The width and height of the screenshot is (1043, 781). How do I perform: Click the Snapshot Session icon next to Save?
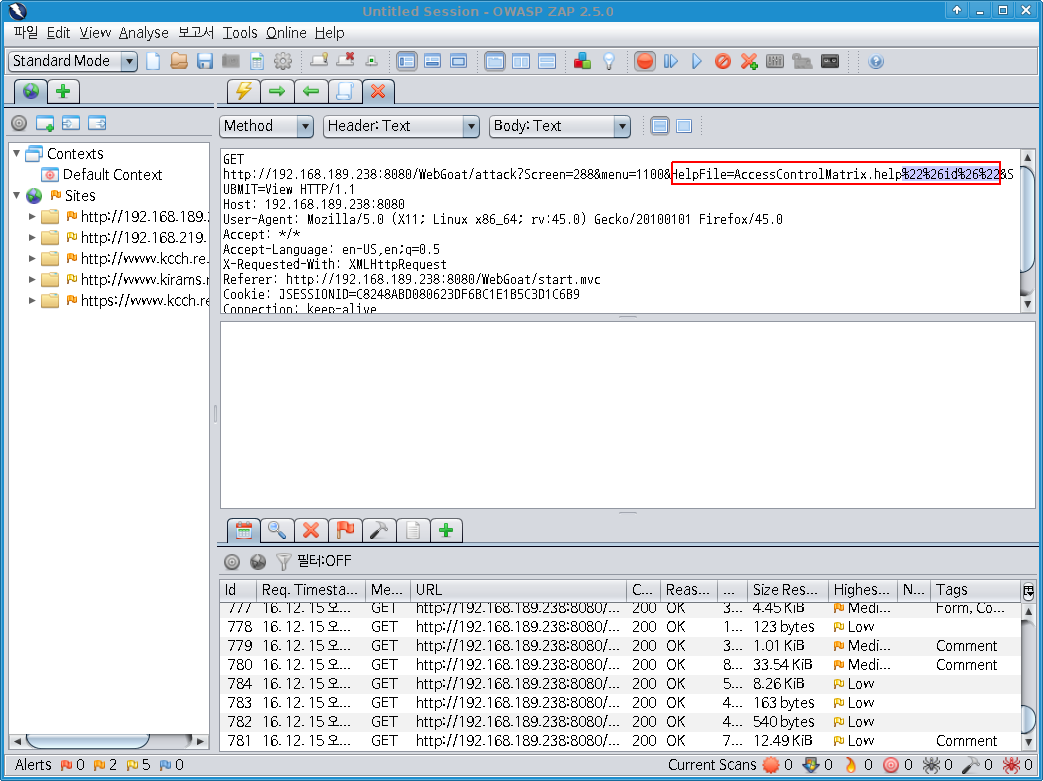pos(231,61)
